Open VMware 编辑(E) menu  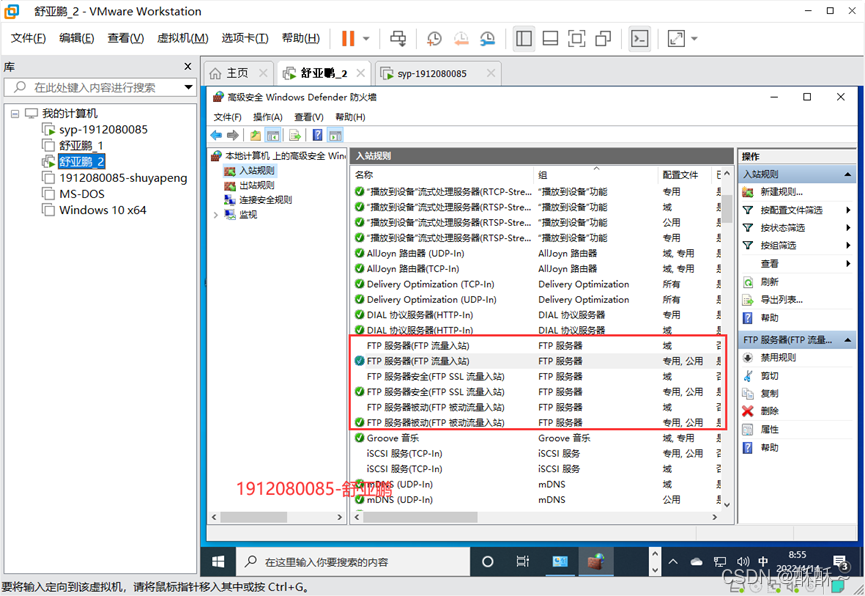pos(77,38)
